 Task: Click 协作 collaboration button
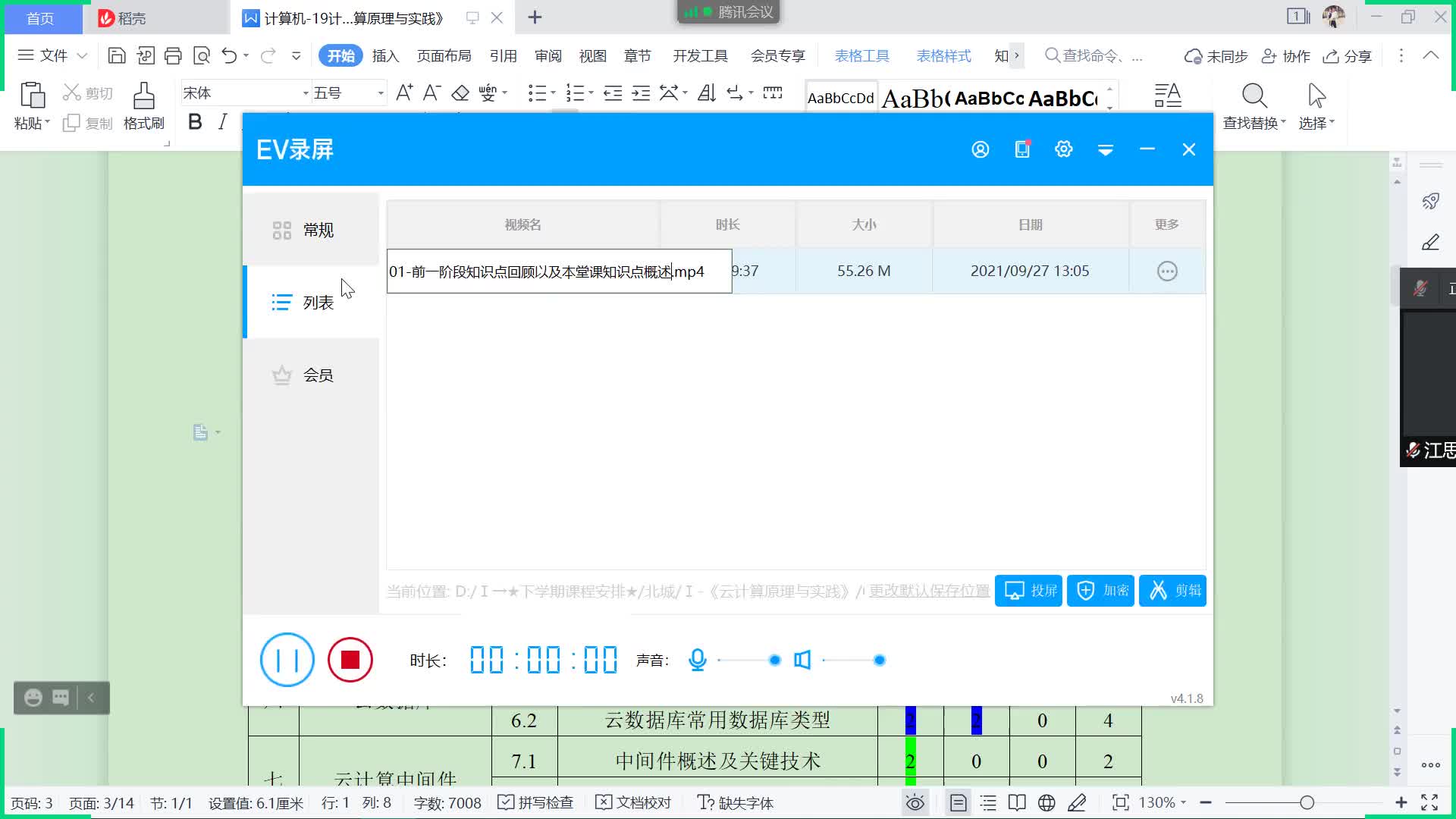point(1285,56)
